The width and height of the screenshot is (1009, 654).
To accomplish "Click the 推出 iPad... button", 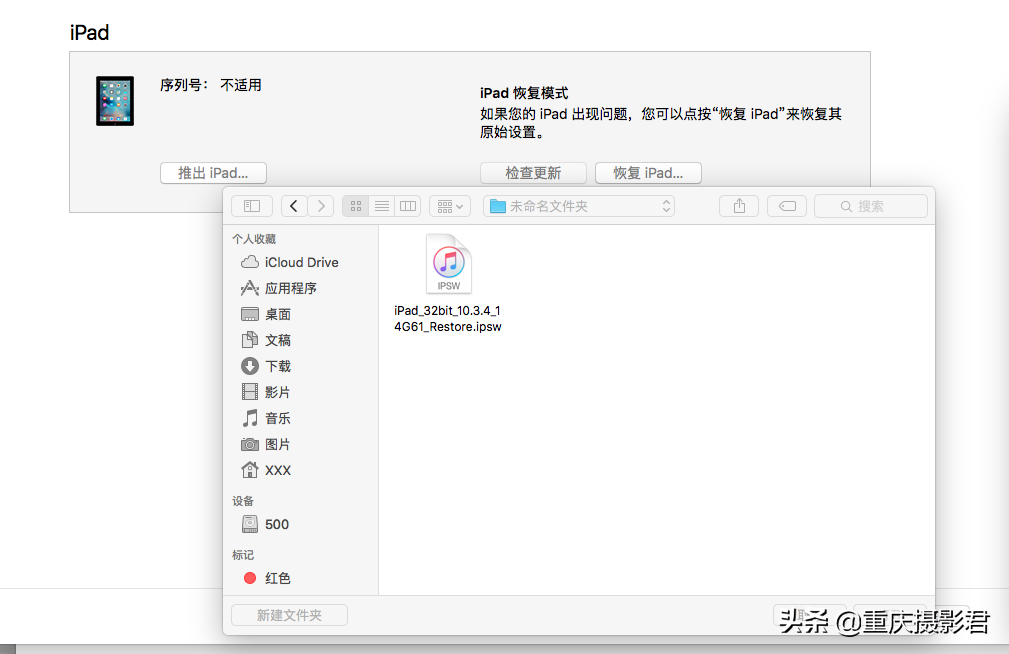I will 213,173.
